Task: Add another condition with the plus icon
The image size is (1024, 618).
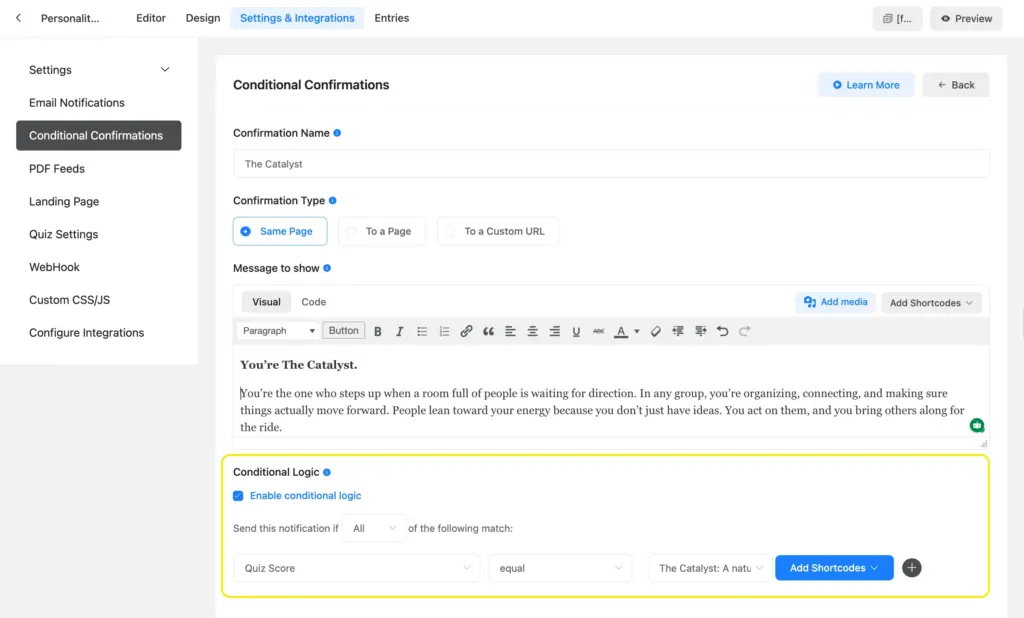Action: point(912,568)
